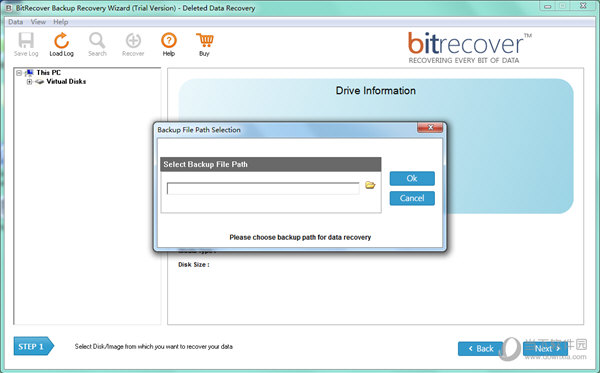Screen dimensions: 600x373
Task: Click the Virtual Disks drive icon
Action: coord(39,81)
